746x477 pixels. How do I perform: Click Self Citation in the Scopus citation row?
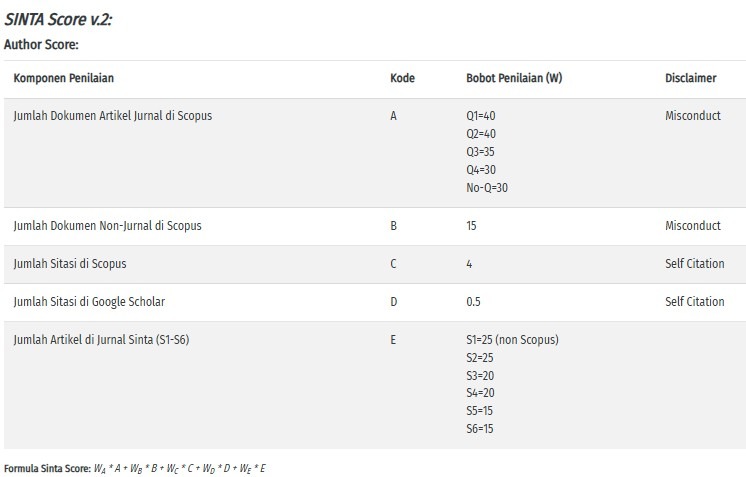695,263
